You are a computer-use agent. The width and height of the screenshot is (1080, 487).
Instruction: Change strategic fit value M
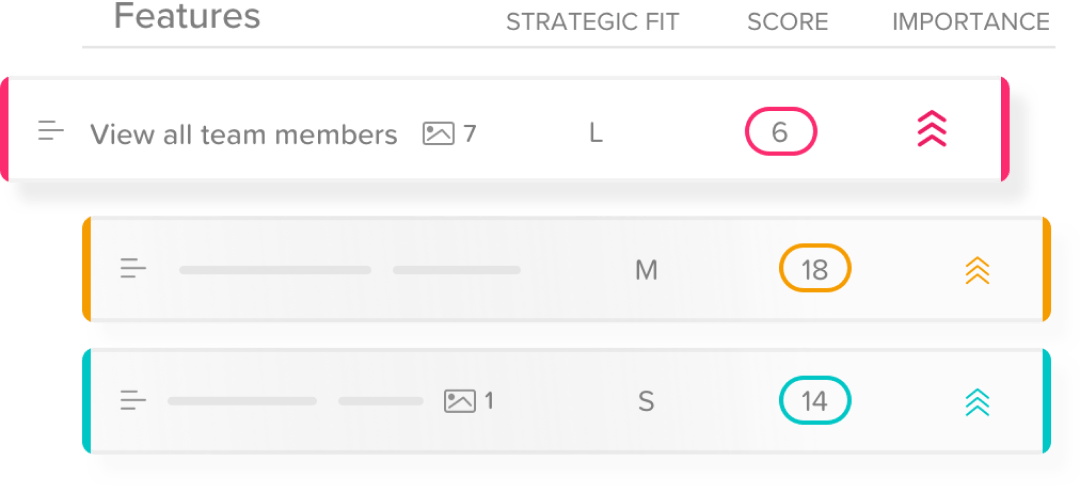click(646, 271)
